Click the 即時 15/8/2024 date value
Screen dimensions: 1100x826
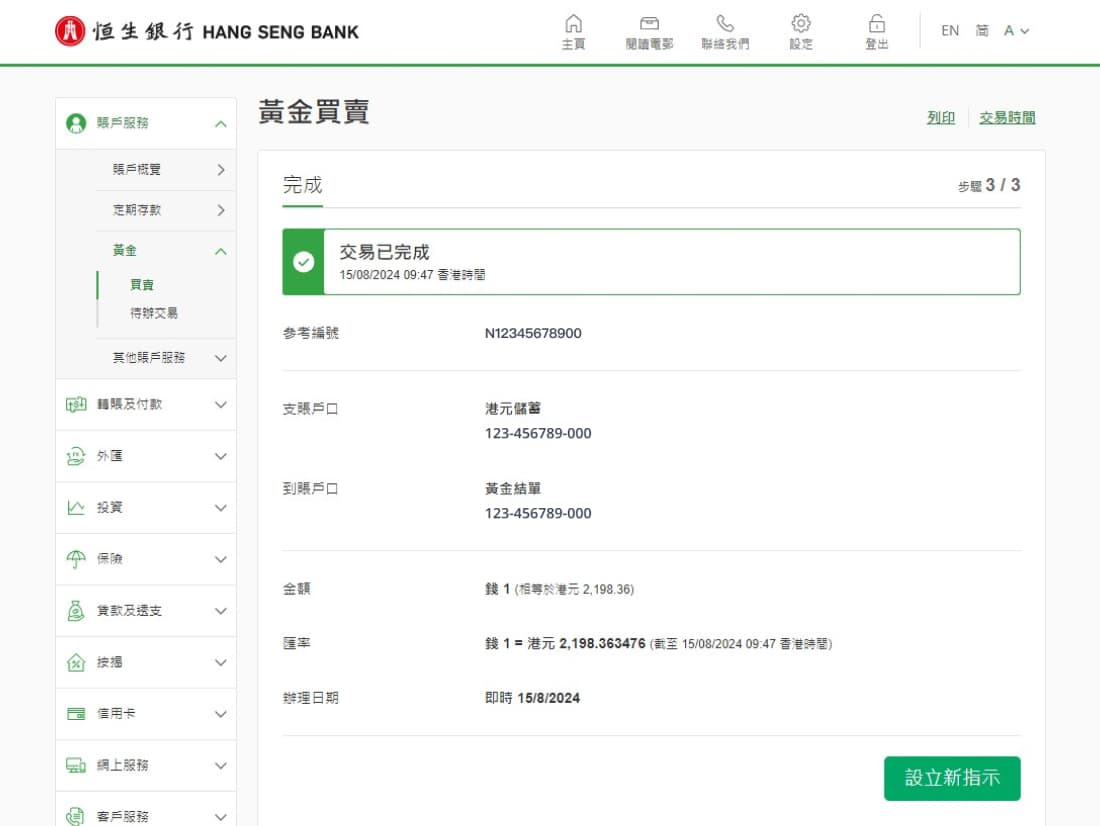point(532,698)
